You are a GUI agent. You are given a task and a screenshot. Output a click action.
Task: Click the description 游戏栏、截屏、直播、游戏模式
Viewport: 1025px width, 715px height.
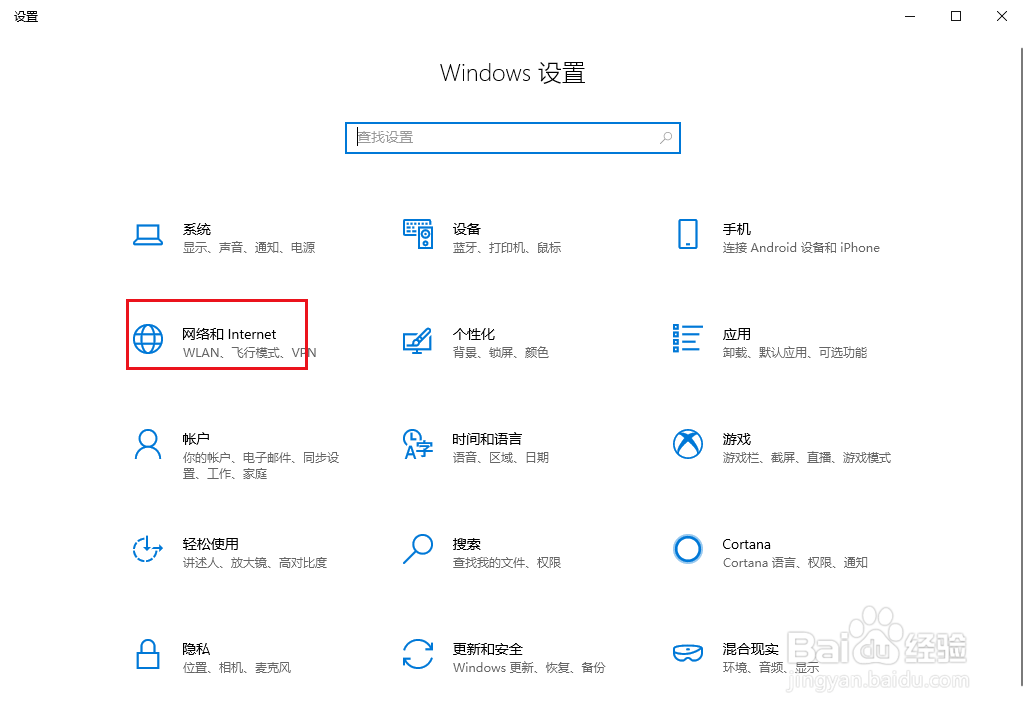point(807,457)
